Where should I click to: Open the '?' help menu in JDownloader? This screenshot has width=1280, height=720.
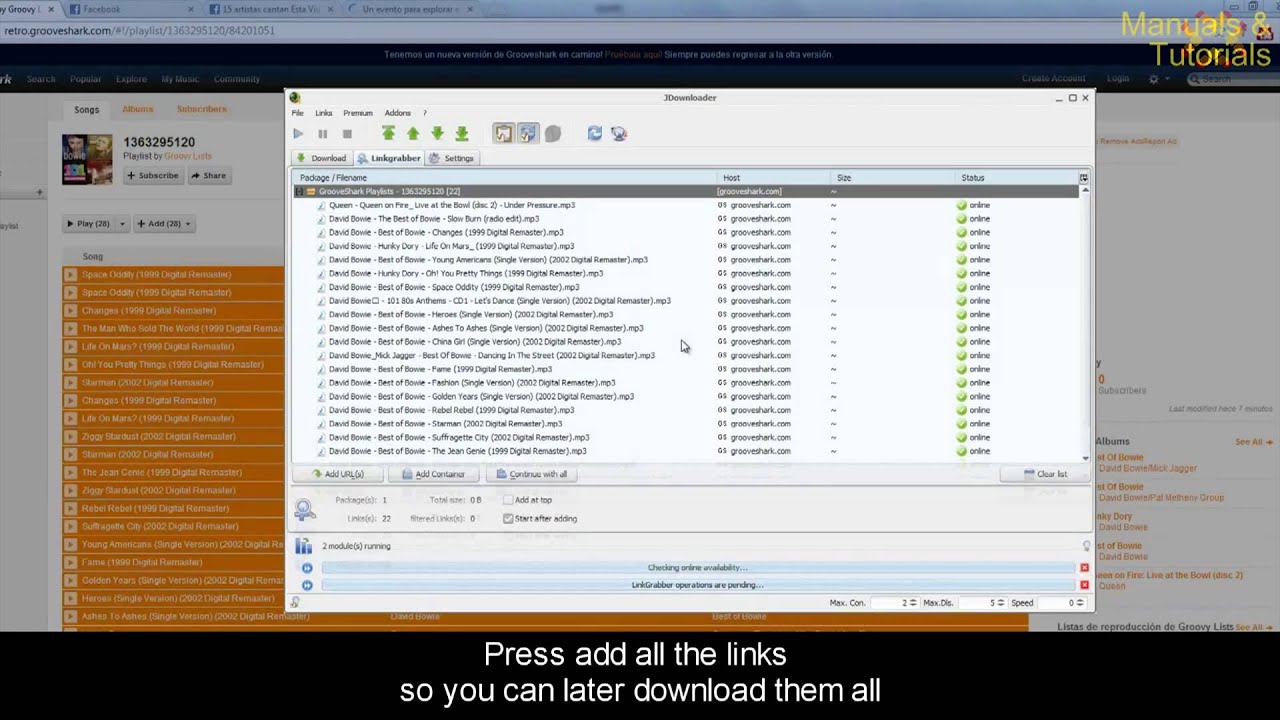(x=424, y=113)
